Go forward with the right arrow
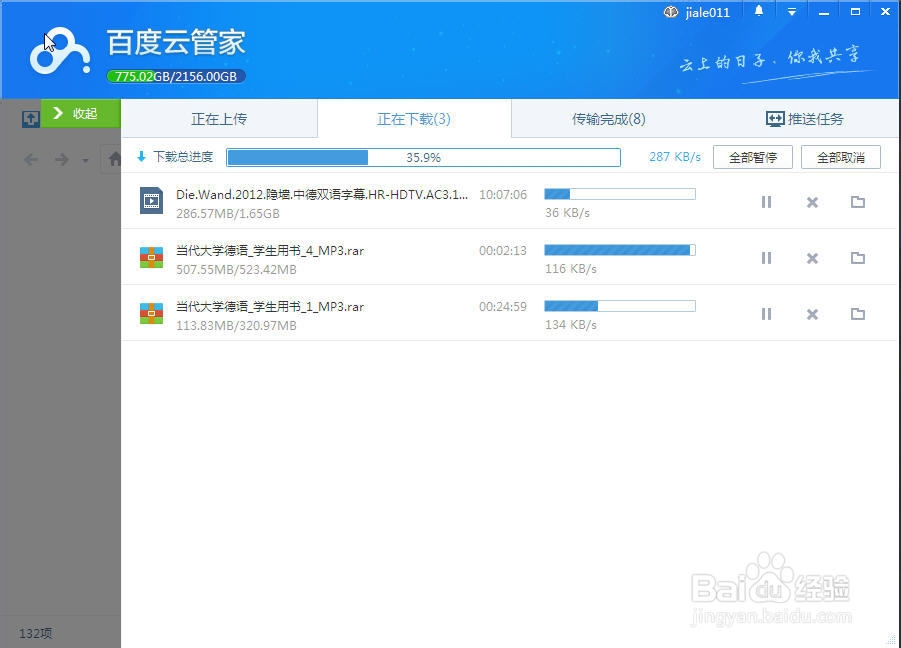This screenshot has height=648, width=901. click(x=61, y=159)
